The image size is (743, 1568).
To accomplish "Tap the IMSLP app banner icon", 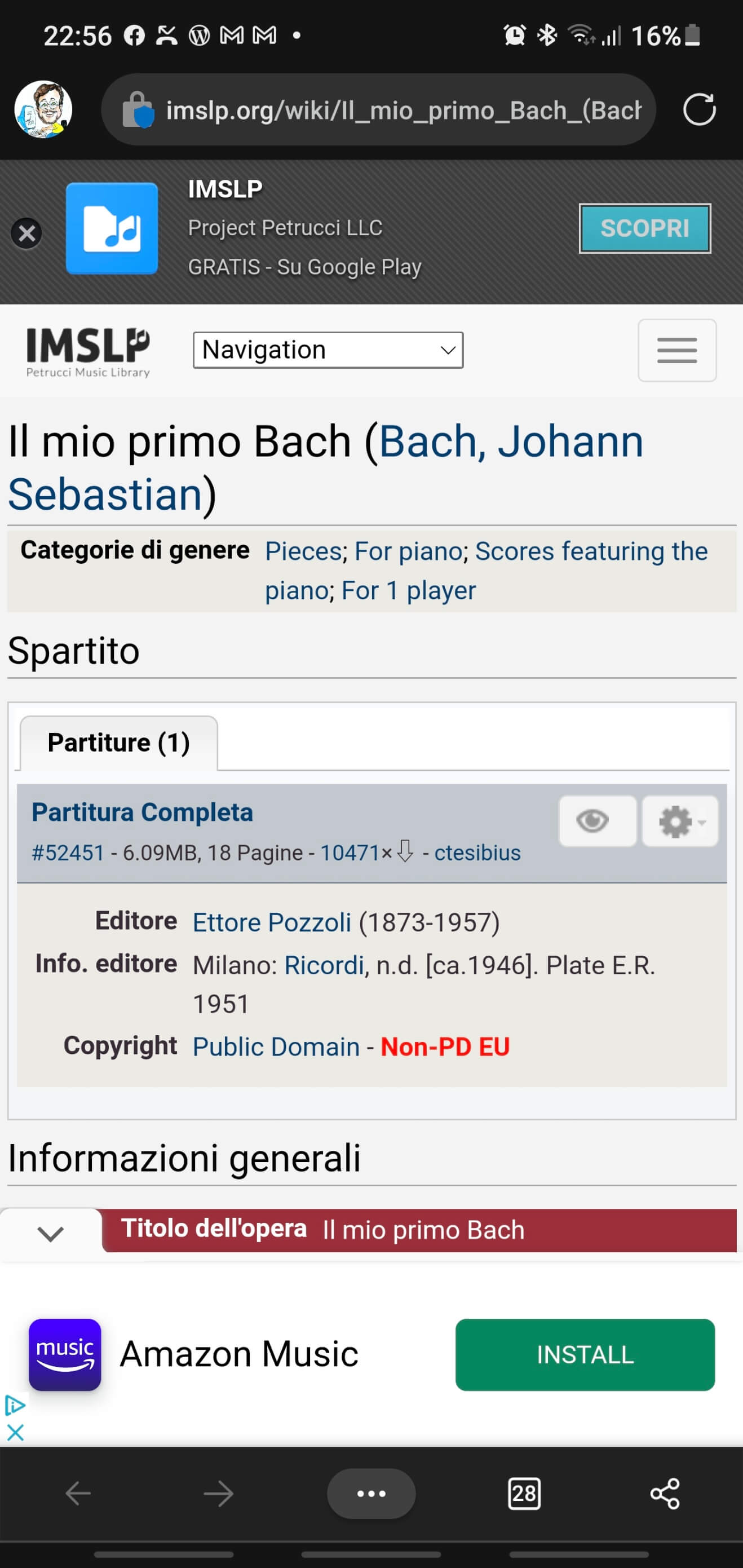I will [x=112, y=229].
